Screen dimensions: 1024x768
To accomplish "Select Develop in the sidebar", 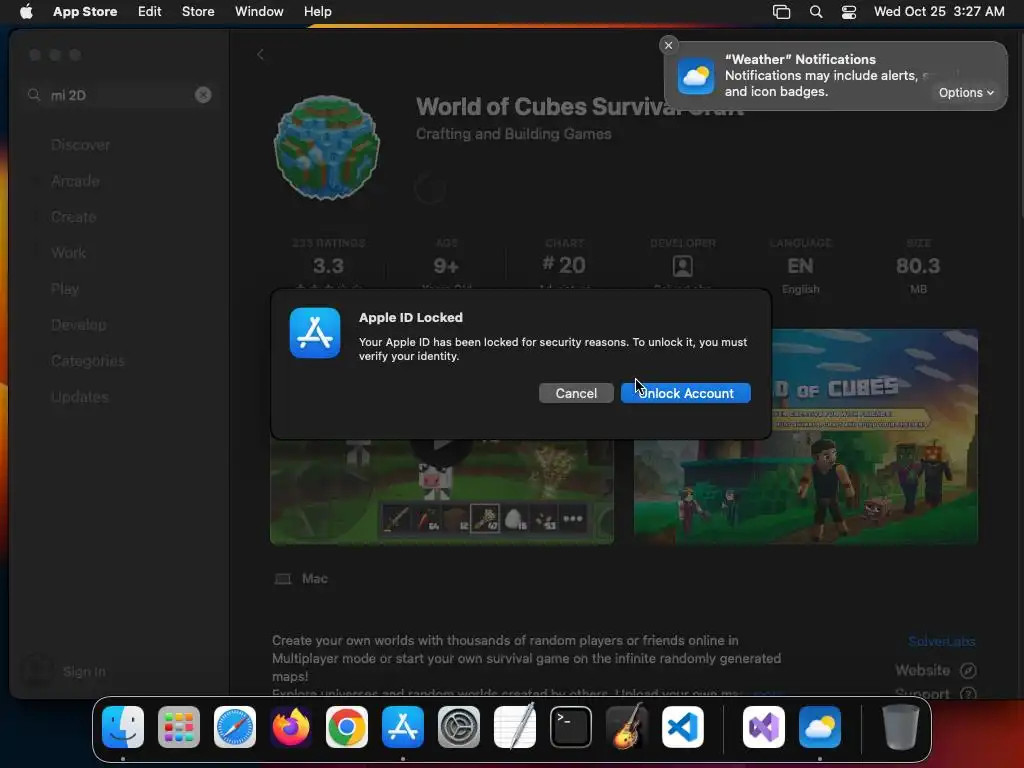I will [x=78, y=325].
